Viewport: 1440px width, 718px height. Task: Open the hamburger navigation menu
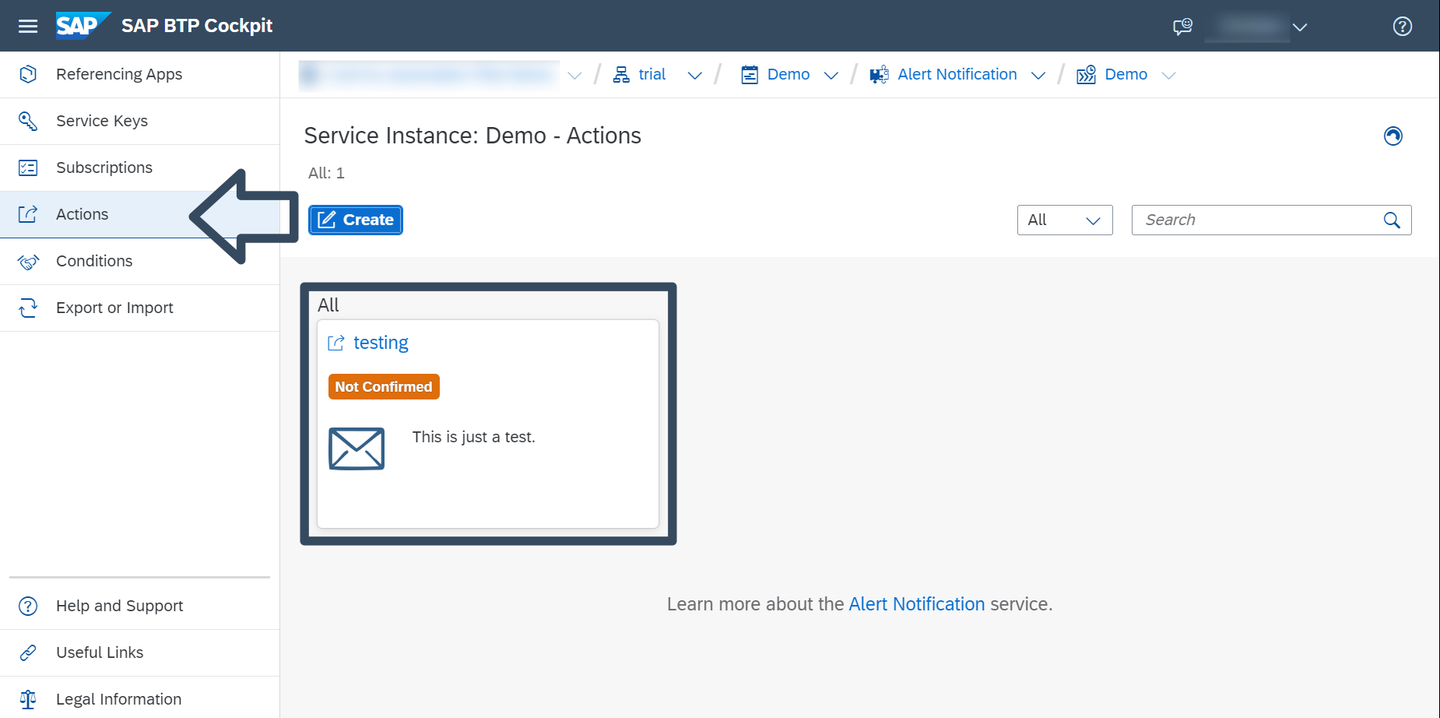pos(28,26)
